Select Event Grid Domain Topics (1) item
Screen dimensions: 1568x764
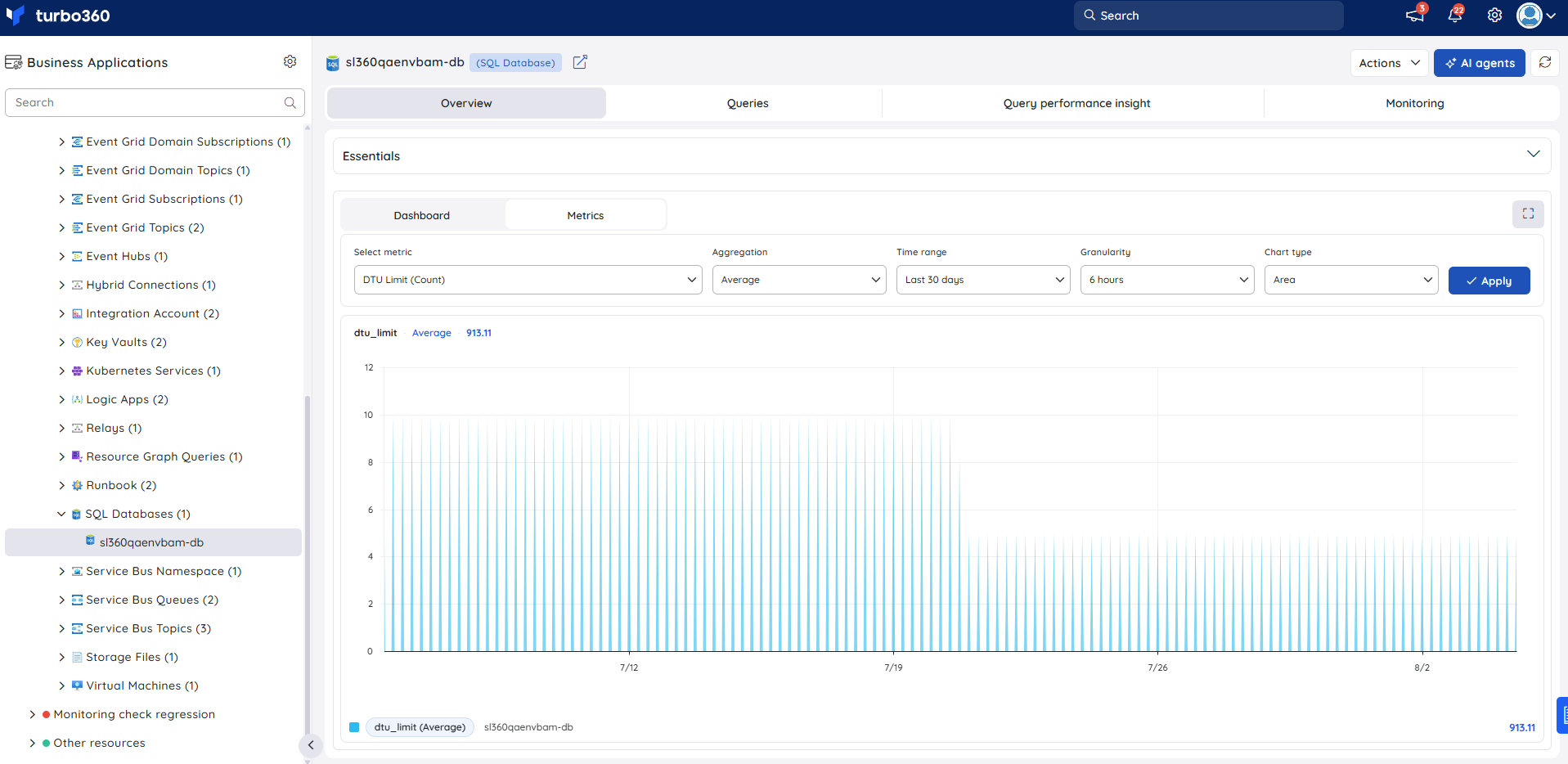(168, 170)
